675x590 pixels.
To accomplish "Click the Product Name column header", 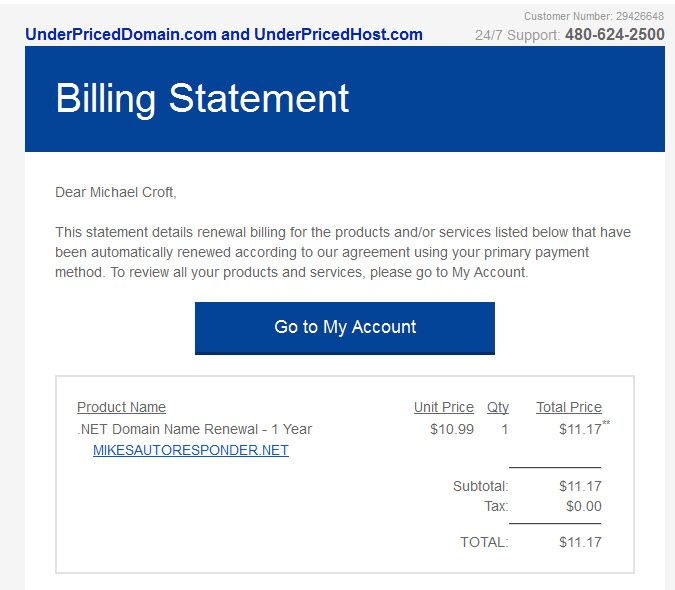I will coord(121,407).
